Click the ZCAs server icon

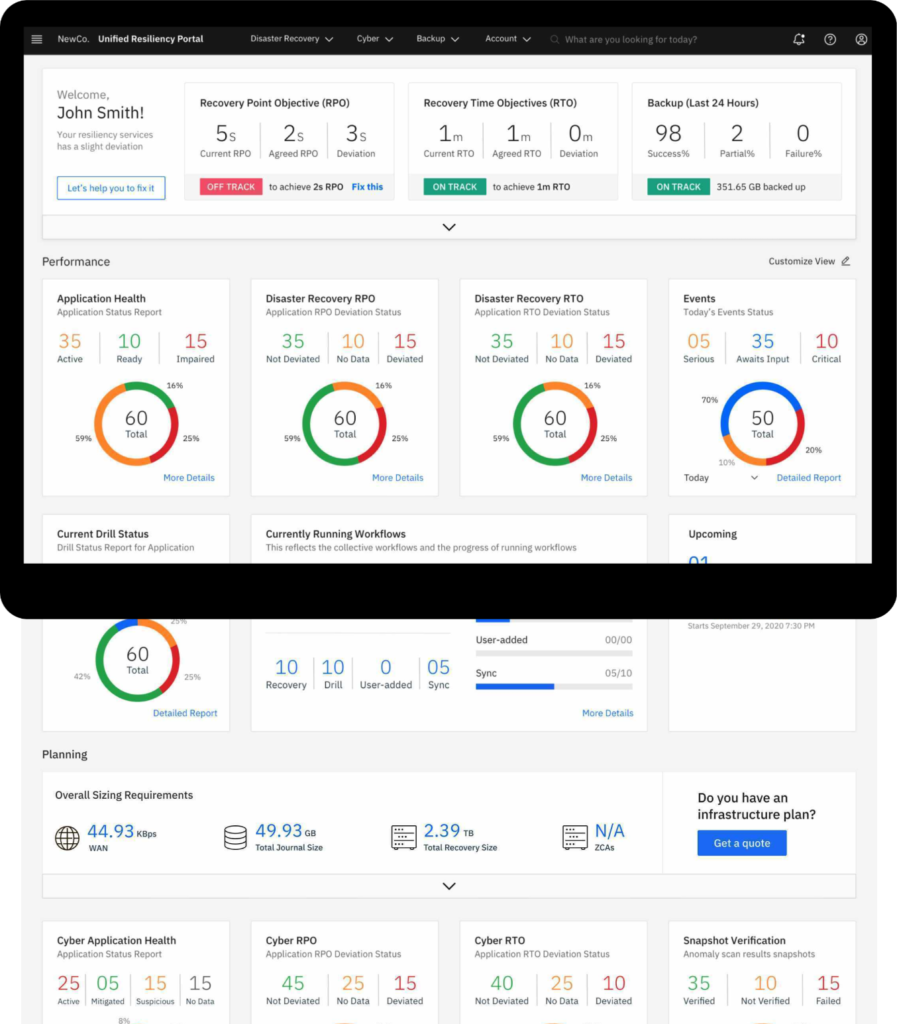pos(575,838)
